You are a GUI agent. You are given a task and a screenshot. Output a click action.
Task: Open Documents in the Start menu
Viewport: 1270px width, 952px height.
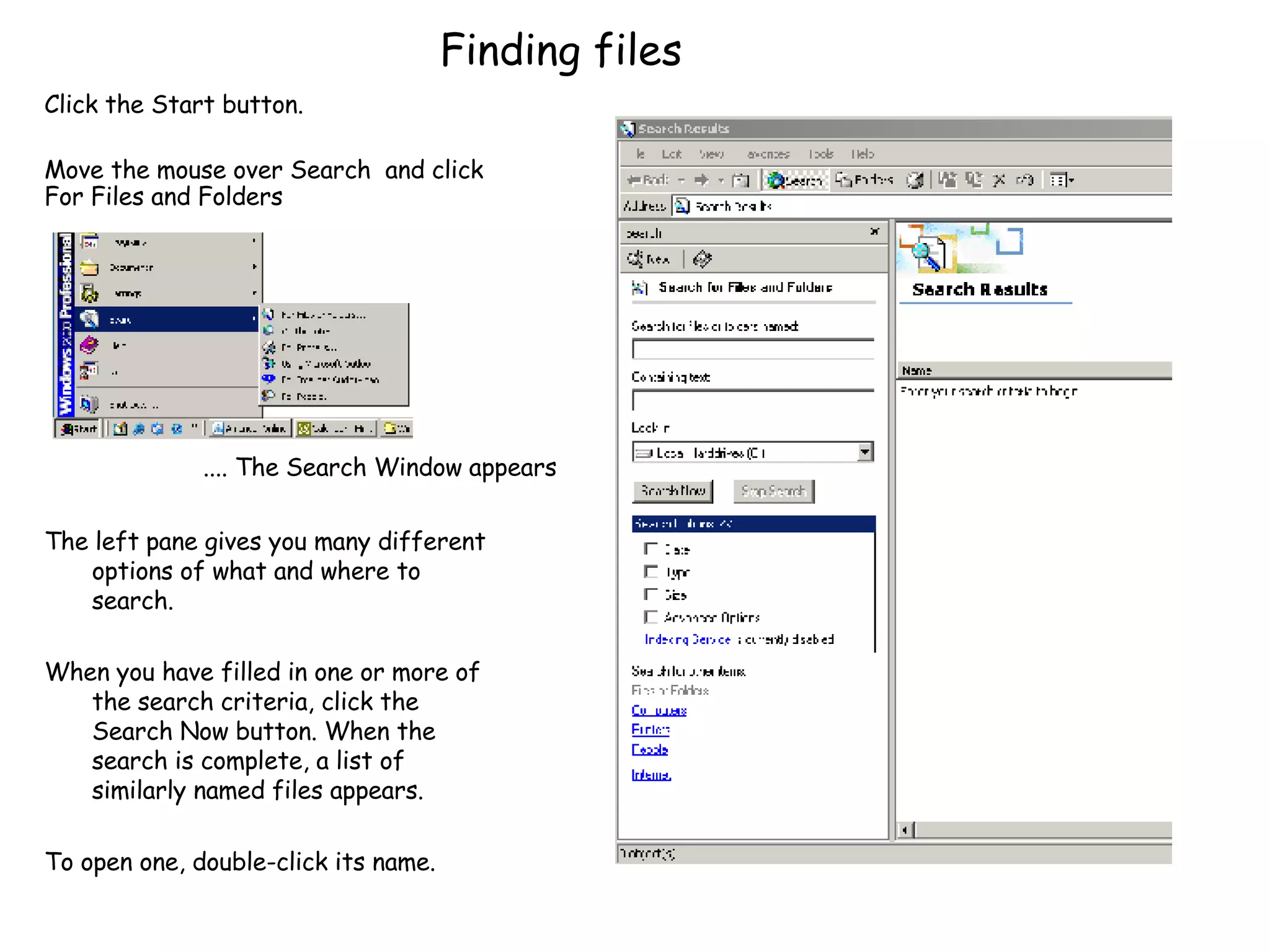pyautogui.click(x=167, y=267)
